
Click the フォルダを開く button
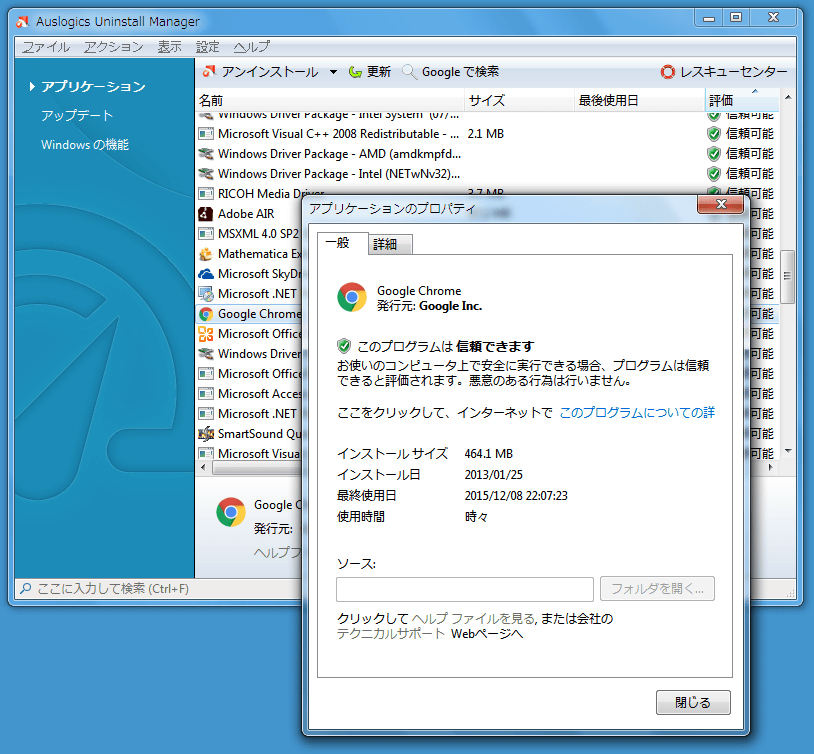(x=657, y=589)
